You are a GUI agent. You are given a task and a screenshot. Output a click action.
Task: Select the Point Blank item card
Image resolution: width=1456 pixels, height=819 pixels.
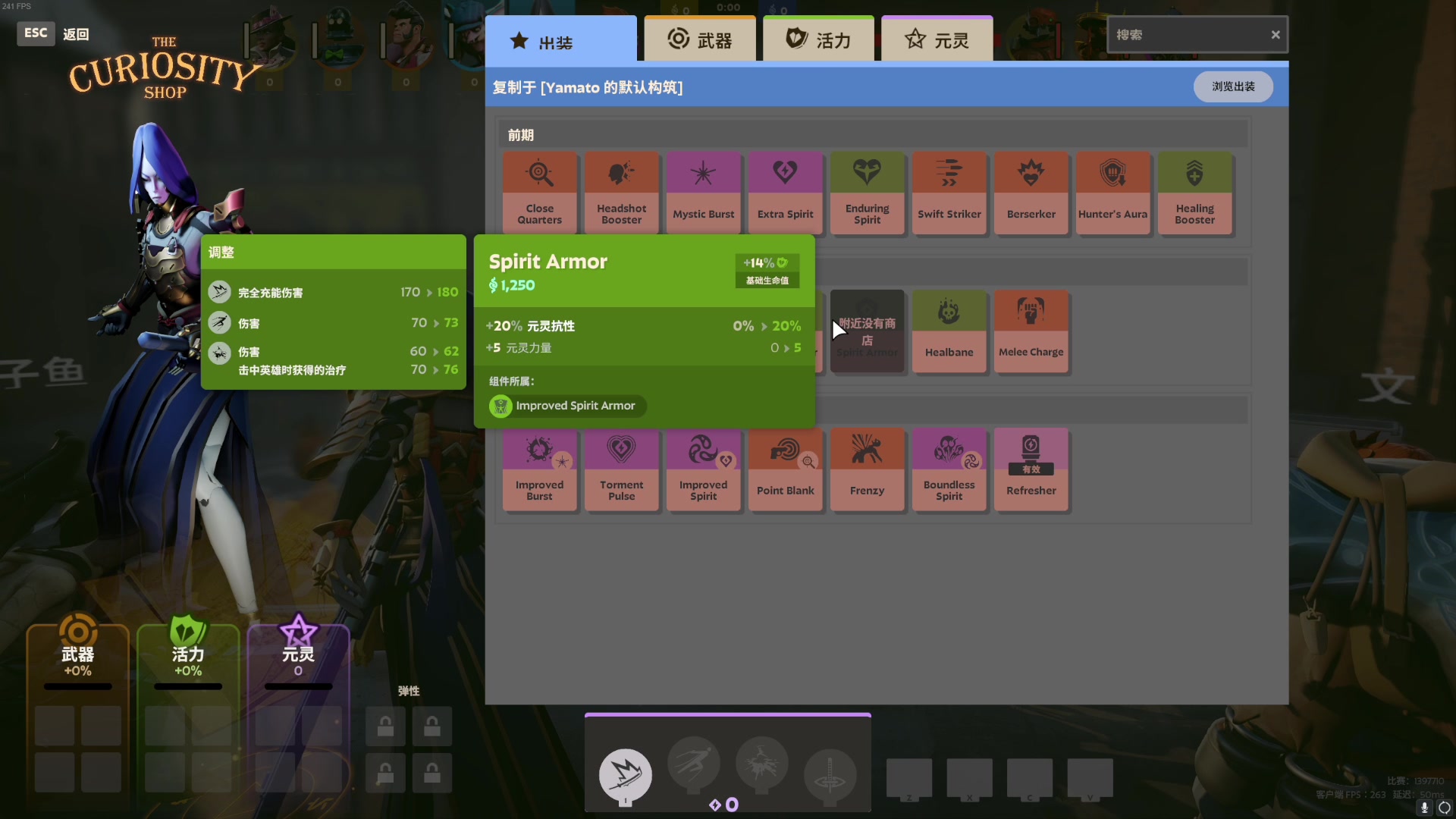point(786,469)
